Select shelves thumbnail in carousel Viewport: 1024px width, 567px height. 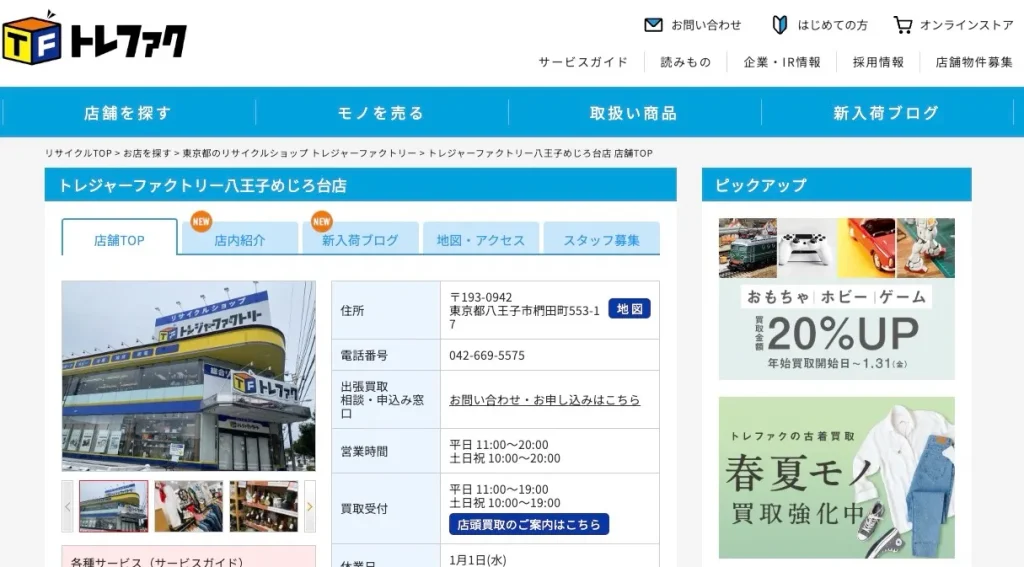[264, 506]
